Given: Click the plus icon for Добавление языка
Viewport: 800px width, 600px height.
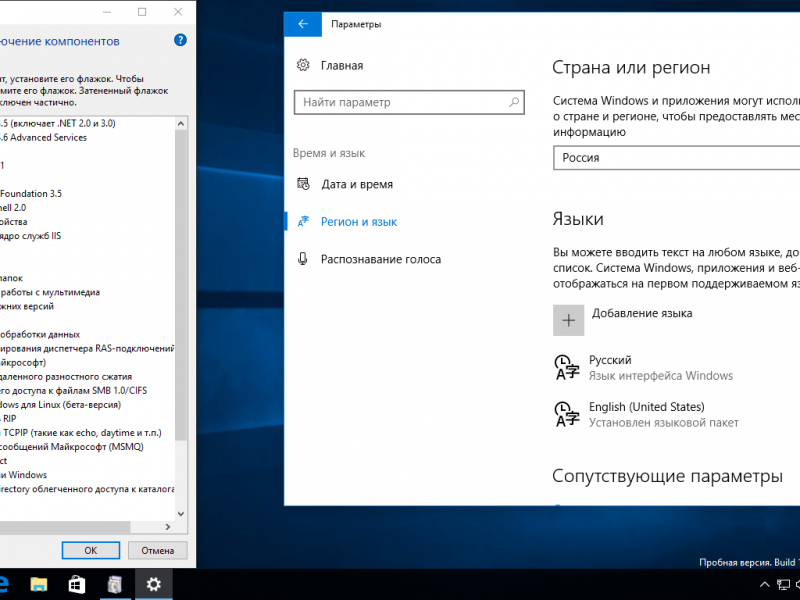Looking at the screenshot, I should pyautogui.click(x=568, y=320).
